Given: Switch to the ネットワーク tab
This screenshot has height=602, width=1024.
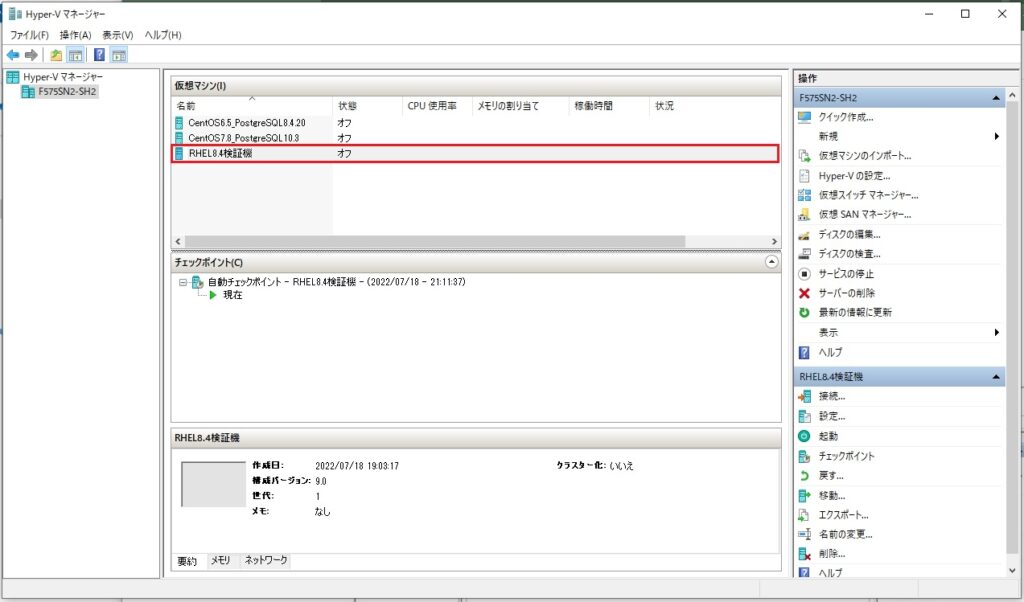Looking at the screenshot, I should coord(266,560).
